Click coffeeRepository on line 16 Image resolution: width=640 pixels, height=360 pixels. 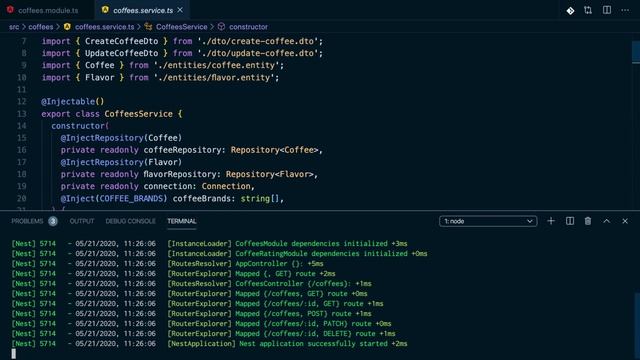(x=182, y=150)
